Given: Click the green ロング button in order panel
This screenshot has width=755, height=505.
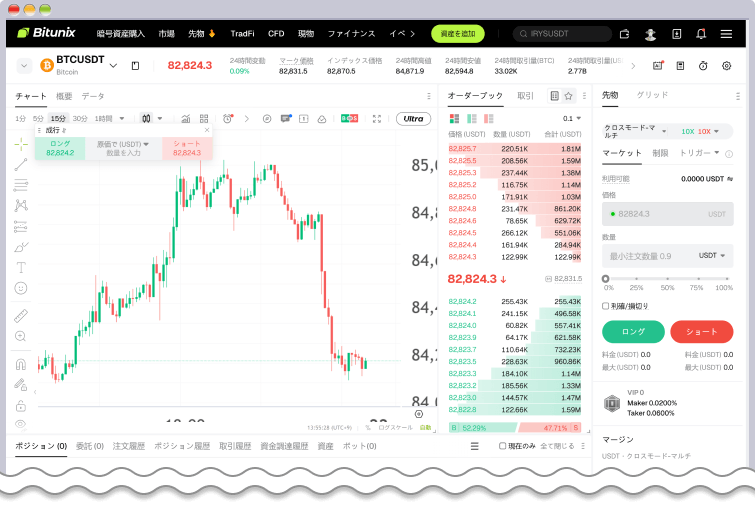Looking at the screenshot, I should (x=633, y=332).
